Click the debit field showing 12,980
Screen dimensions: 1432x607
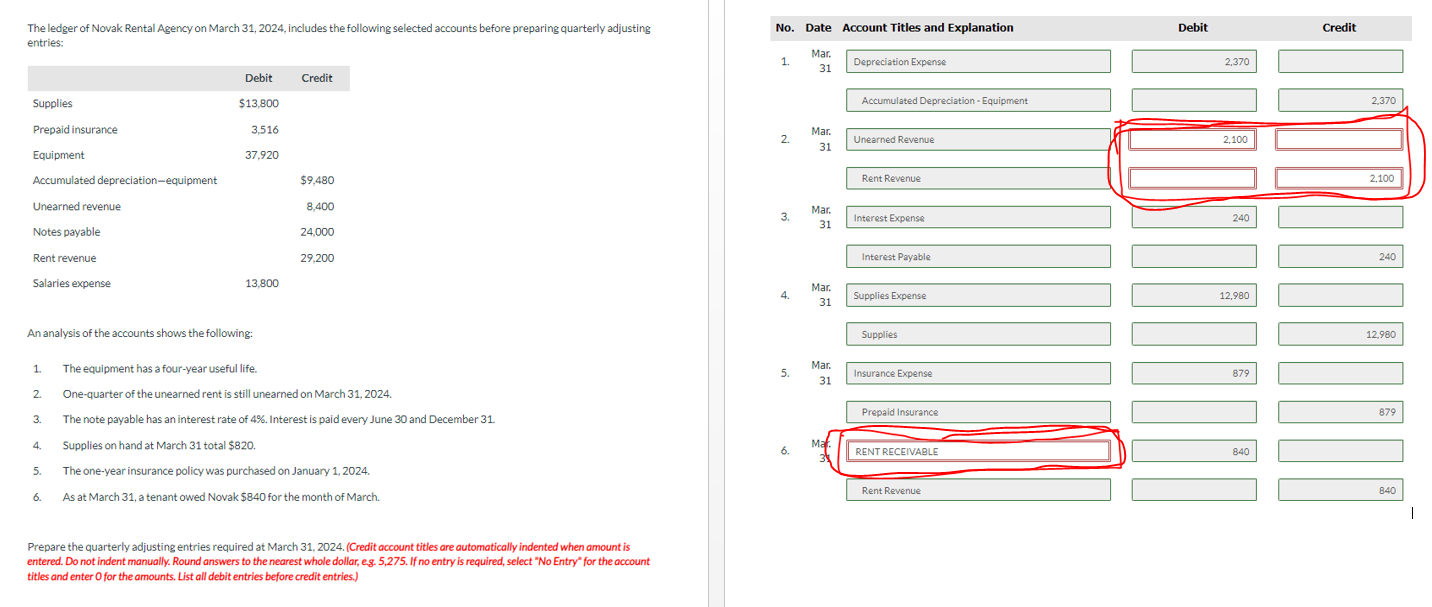click(1194, 295)
